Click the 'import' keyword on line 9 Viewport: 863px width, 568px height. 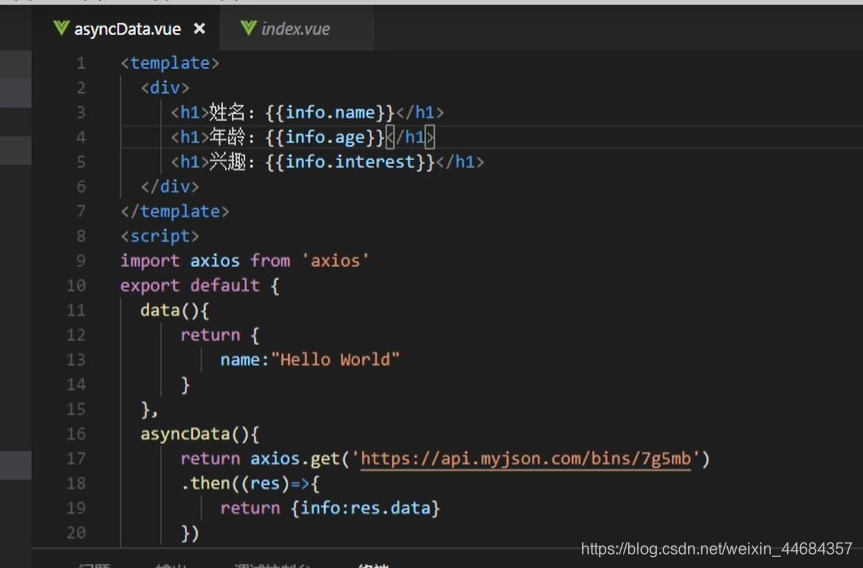[150, 261]
